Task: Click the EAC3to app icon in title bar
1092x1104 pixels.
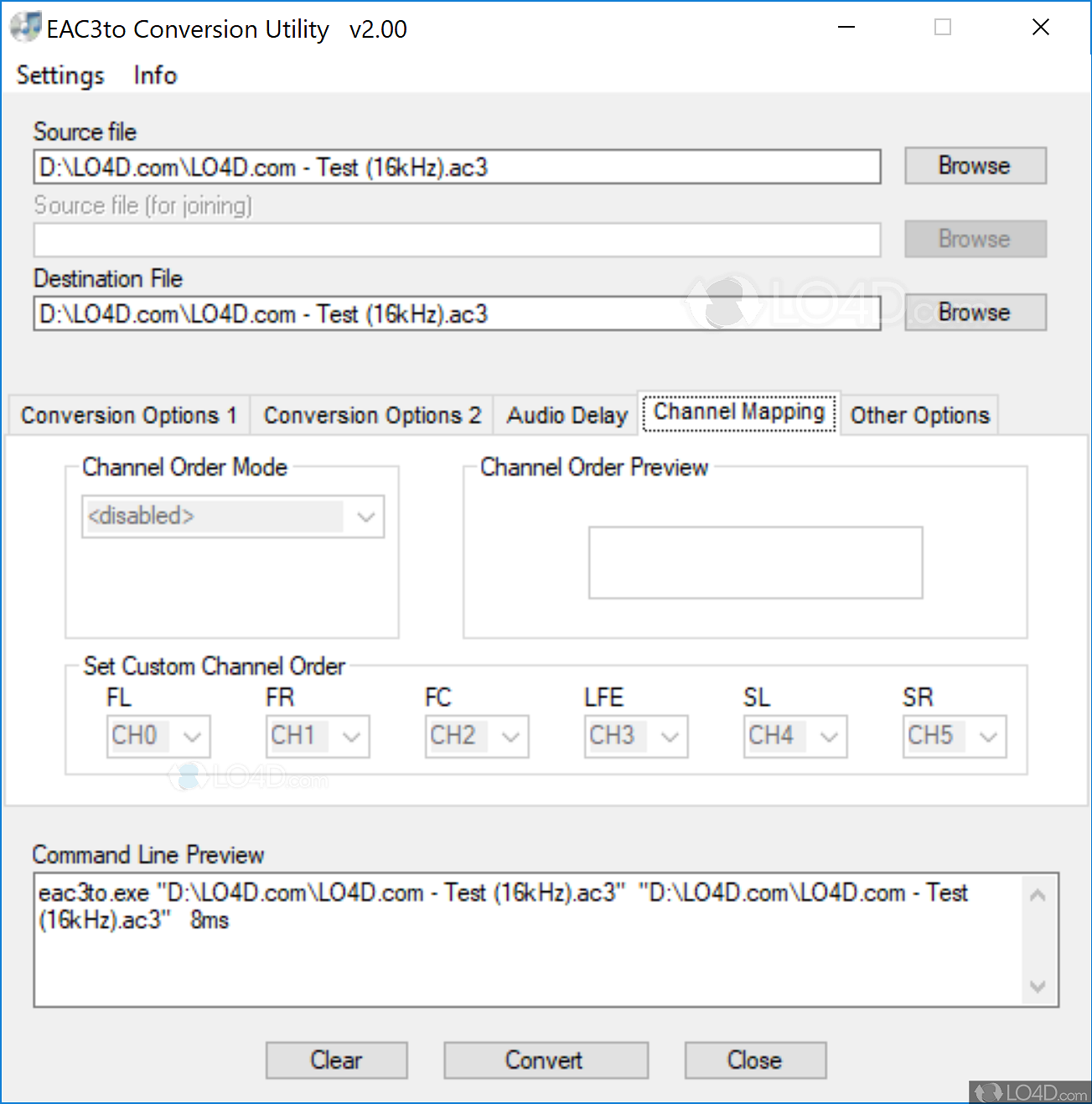Action: point(25,27)
